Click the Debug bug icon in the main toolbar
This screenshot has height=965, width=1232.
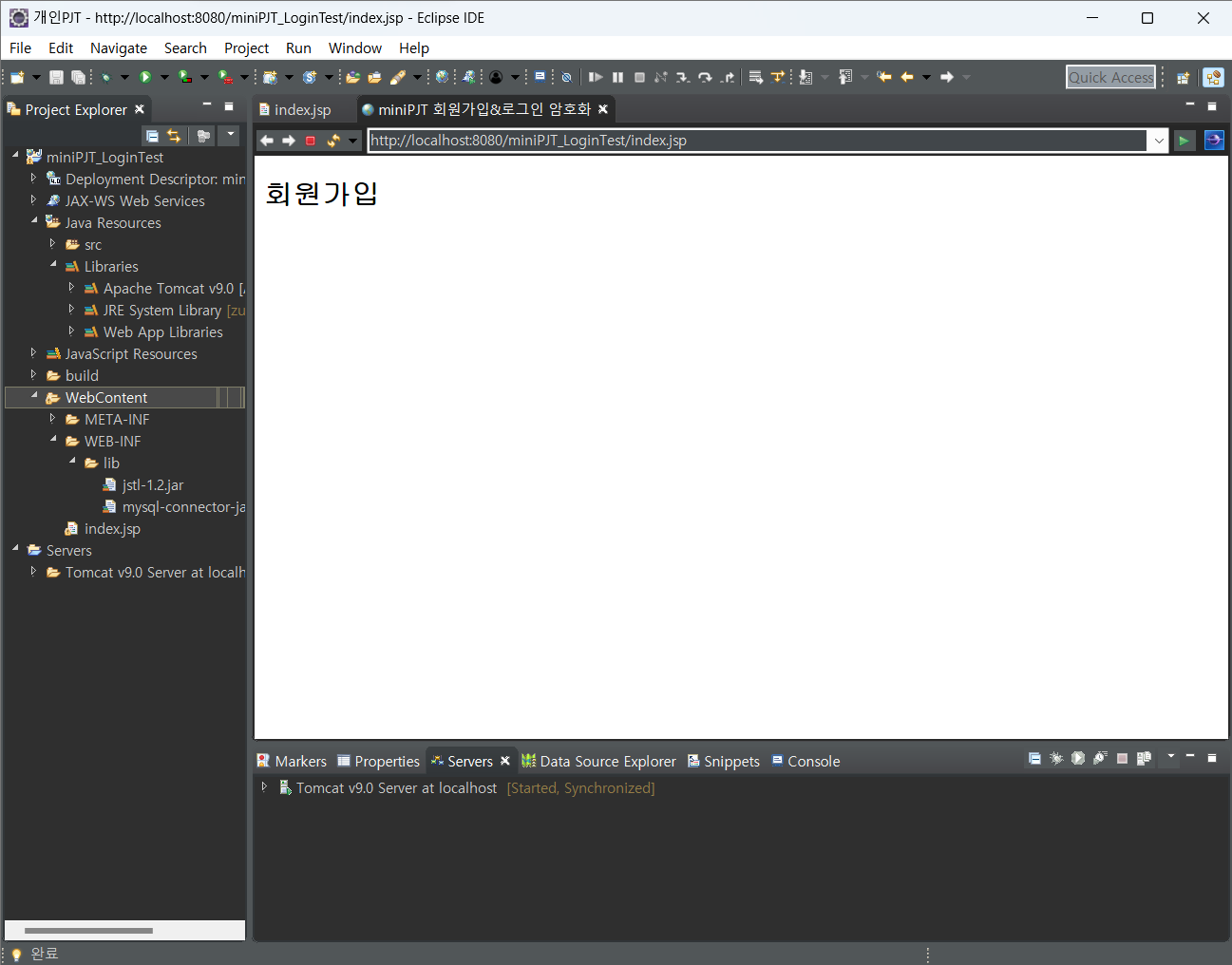pyautogui.click(x=105, y=77)
